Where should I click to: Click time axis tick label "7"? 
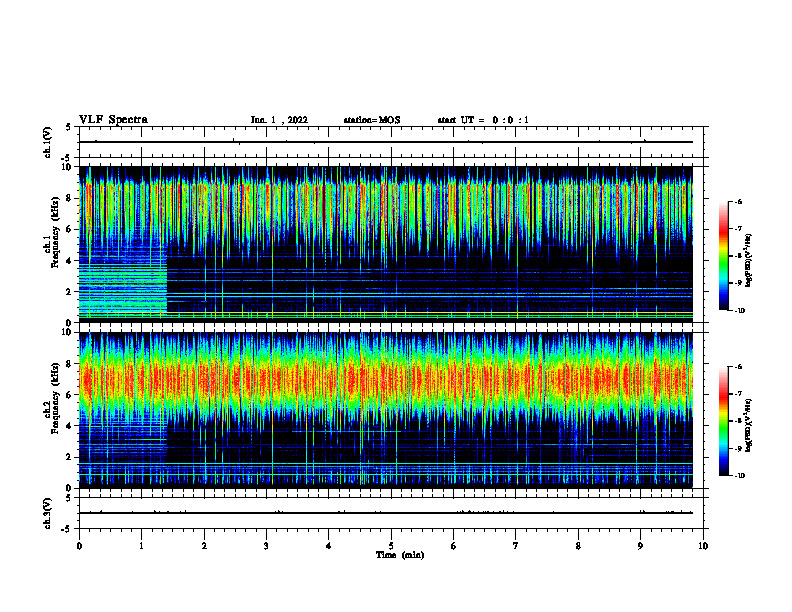(516, 546)
